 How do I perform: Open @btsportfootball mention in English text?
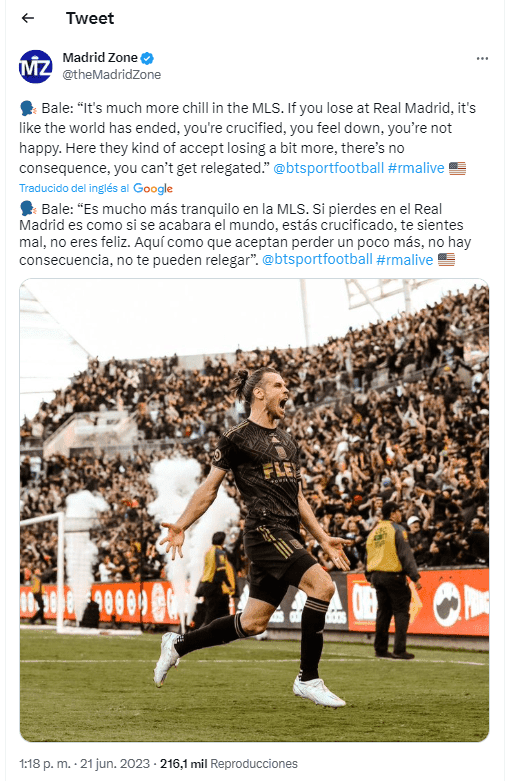tap(329, 168)
